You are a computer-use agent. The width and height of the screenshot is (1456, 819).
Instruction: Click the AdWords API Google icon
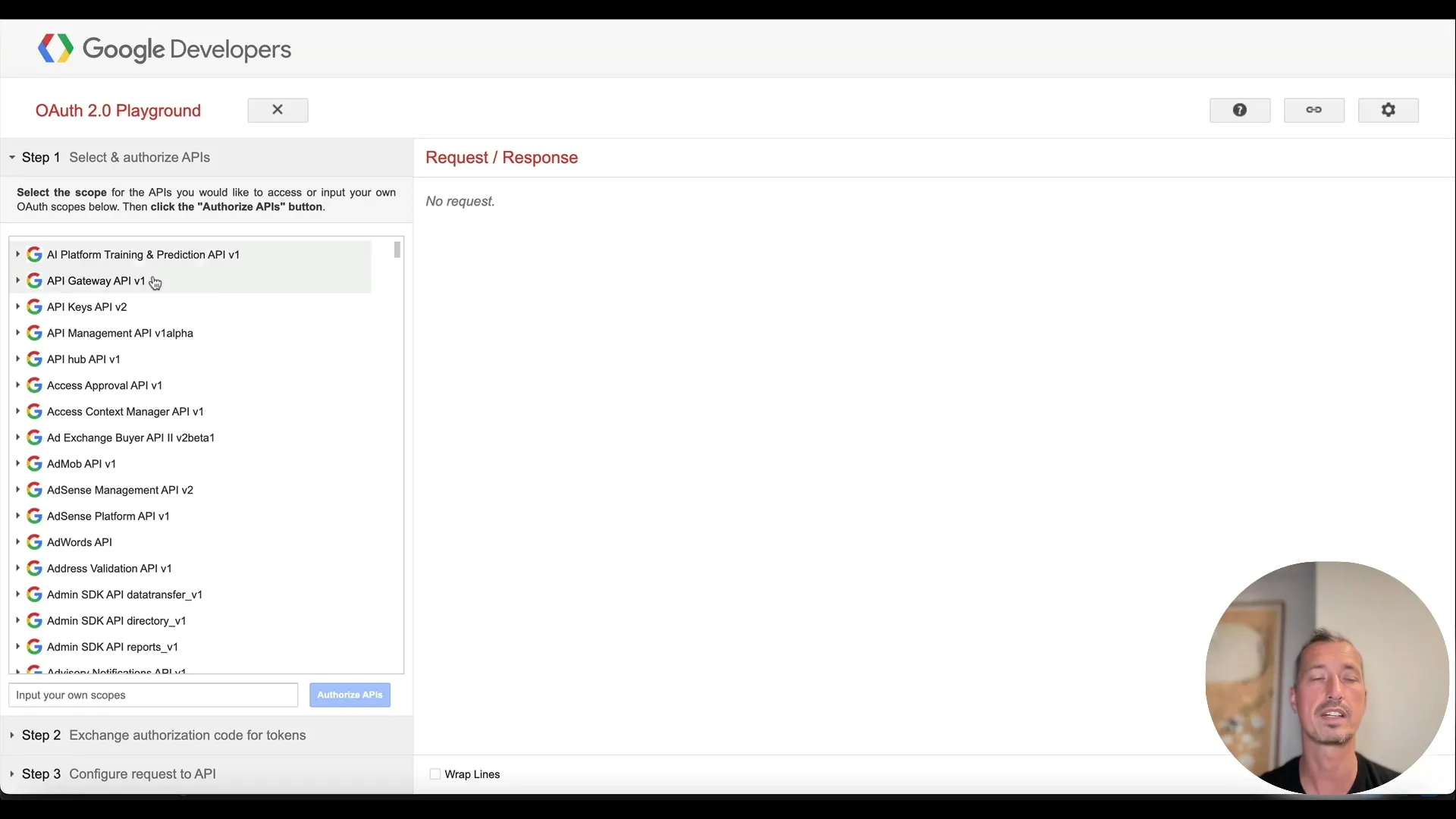(x=33, y=541)
